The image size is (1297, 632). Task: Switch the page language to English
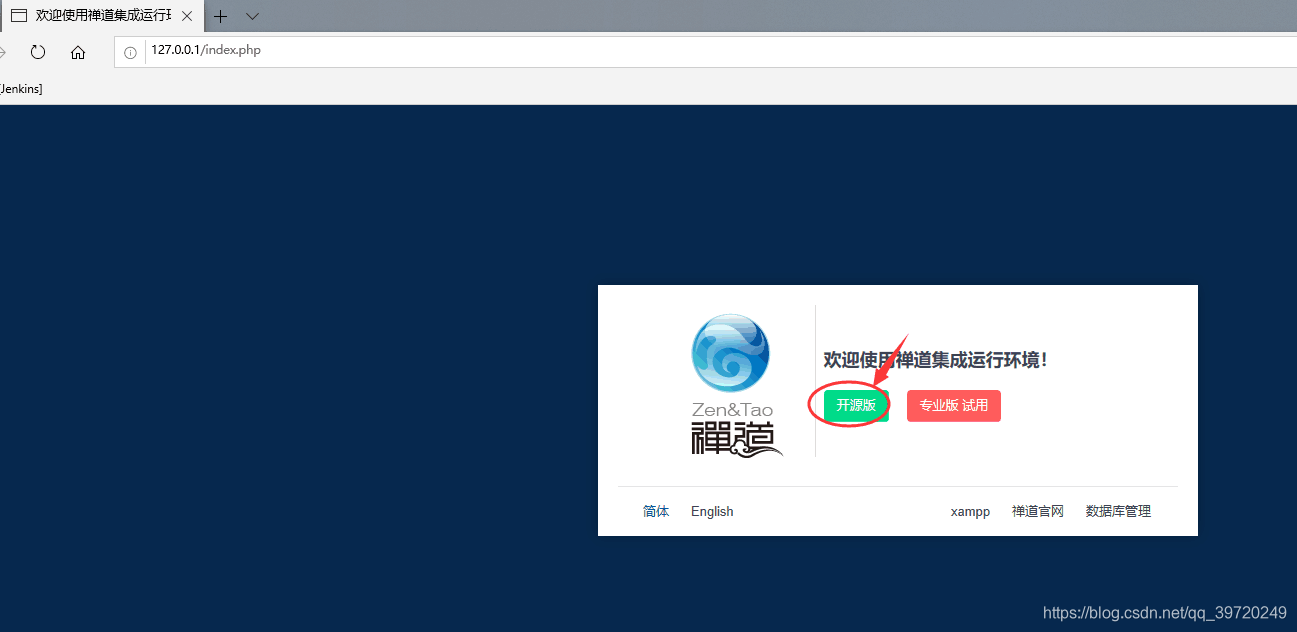pyautogui.click(x=711, y=511)
